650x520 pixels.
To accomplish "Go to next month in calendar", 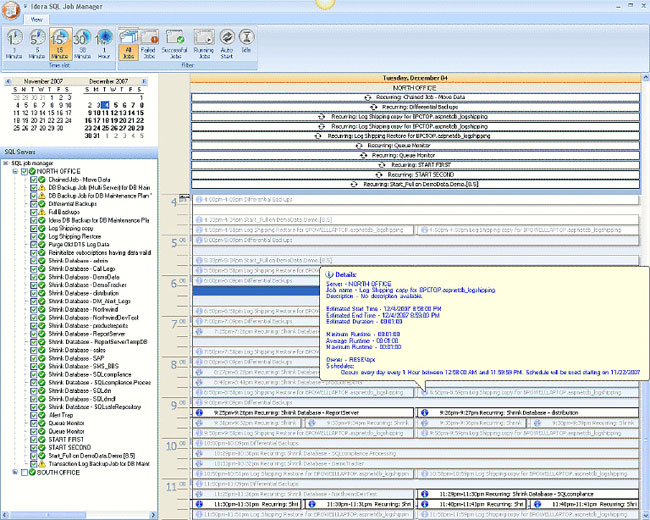I will click(144, 82).
